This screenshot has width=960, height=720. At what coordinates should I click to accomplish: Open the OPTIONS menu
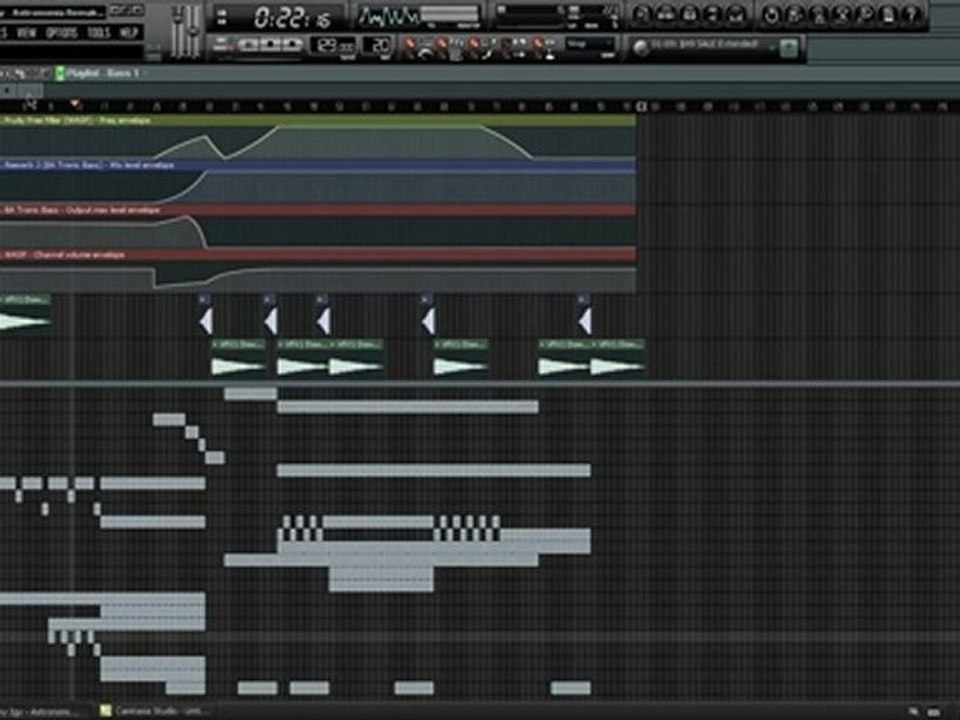point(61,32)
